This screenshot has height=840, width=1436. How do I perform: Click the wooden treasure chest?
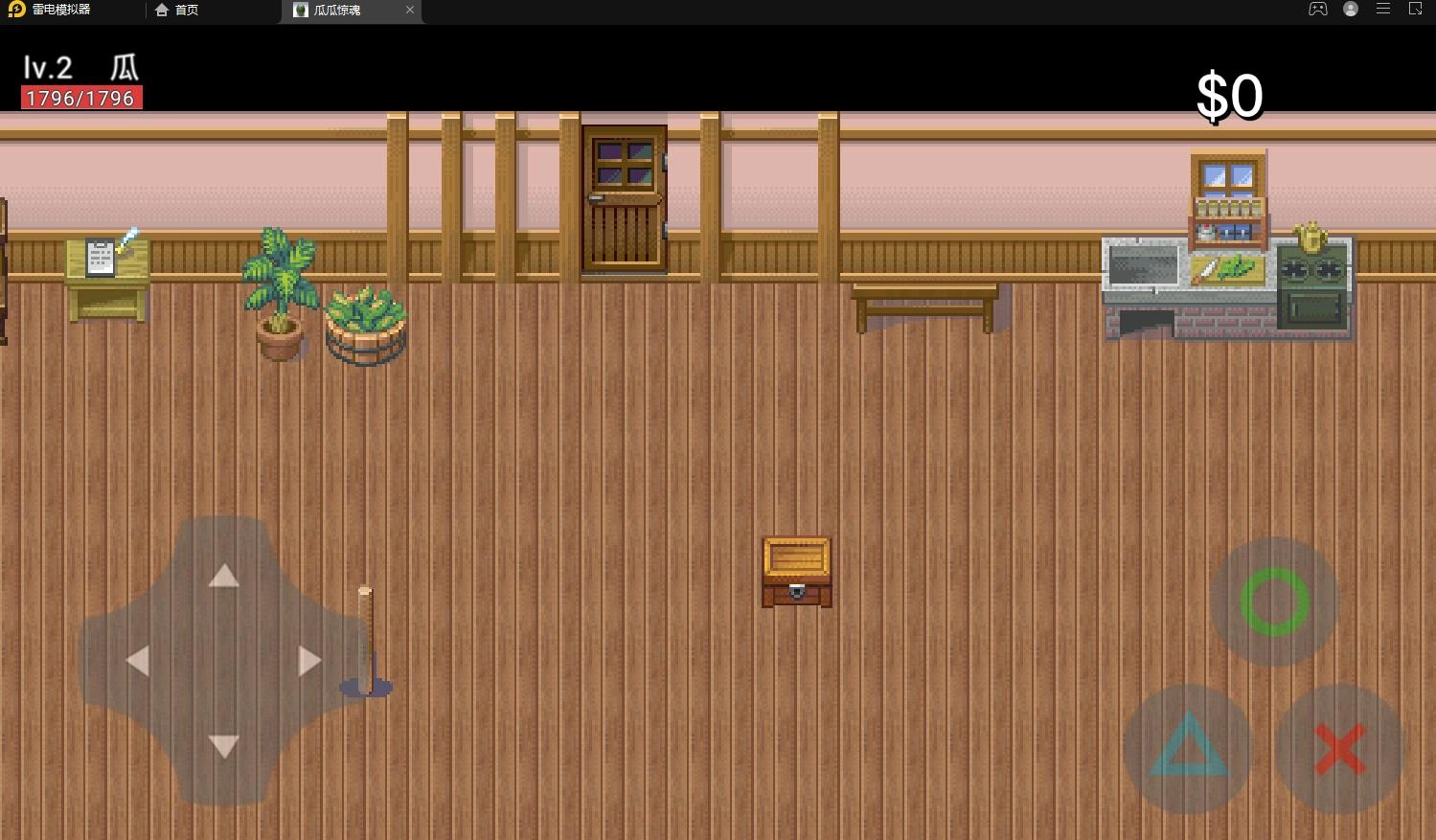coord(796,572)
